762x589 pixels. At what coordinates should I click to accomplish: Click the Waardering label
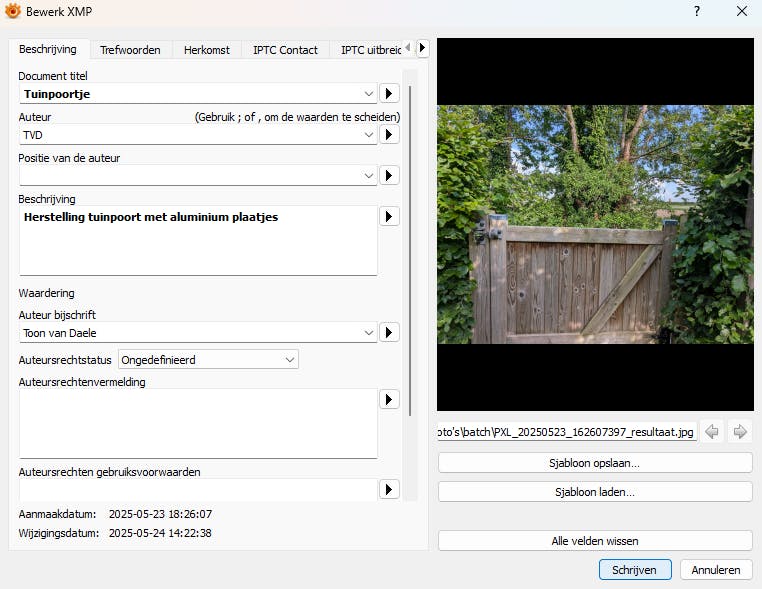pyautogui.click(x=47, y=293)
